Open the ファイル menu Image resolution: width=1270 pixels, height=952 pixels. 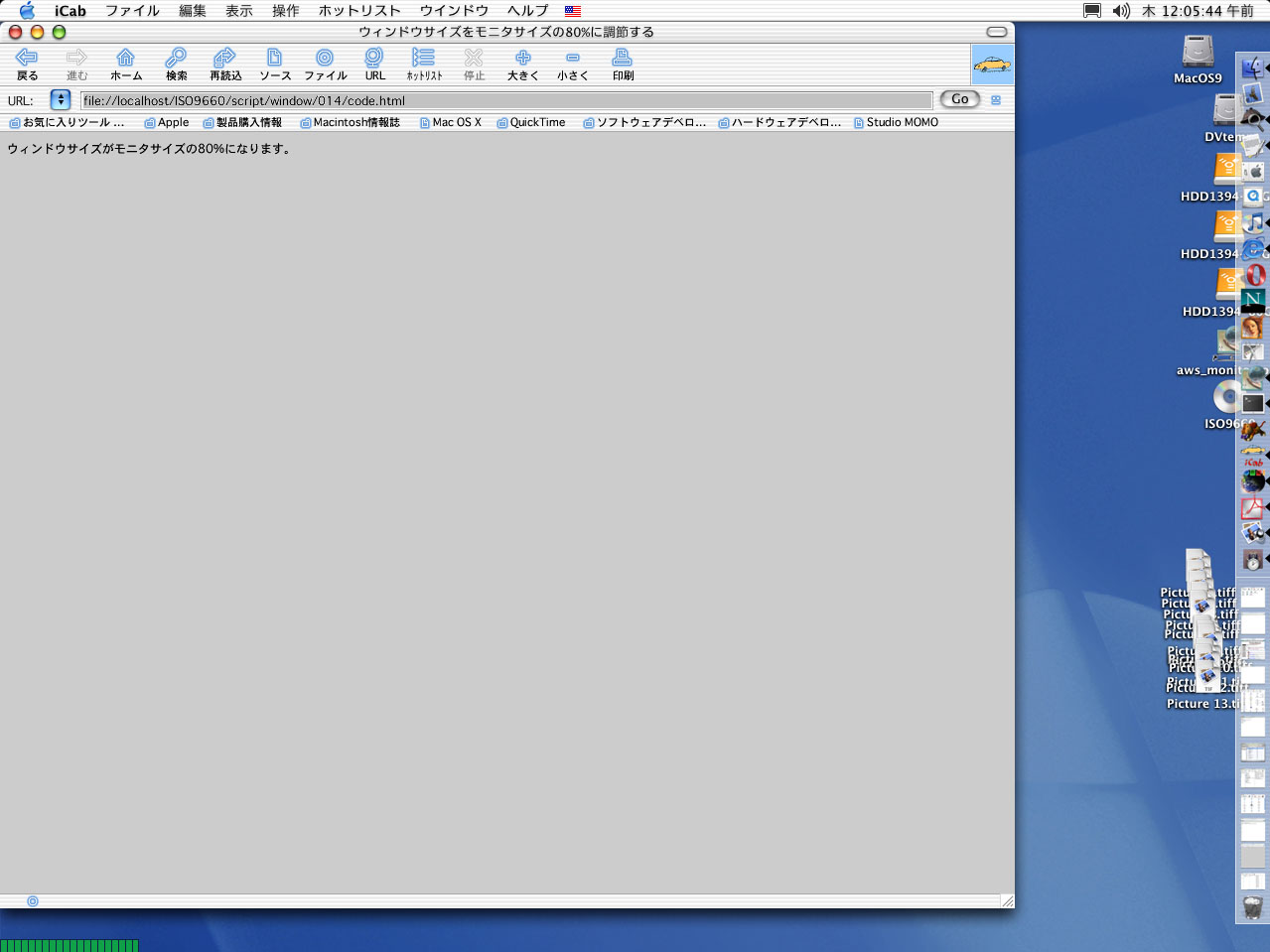(133, 11)
